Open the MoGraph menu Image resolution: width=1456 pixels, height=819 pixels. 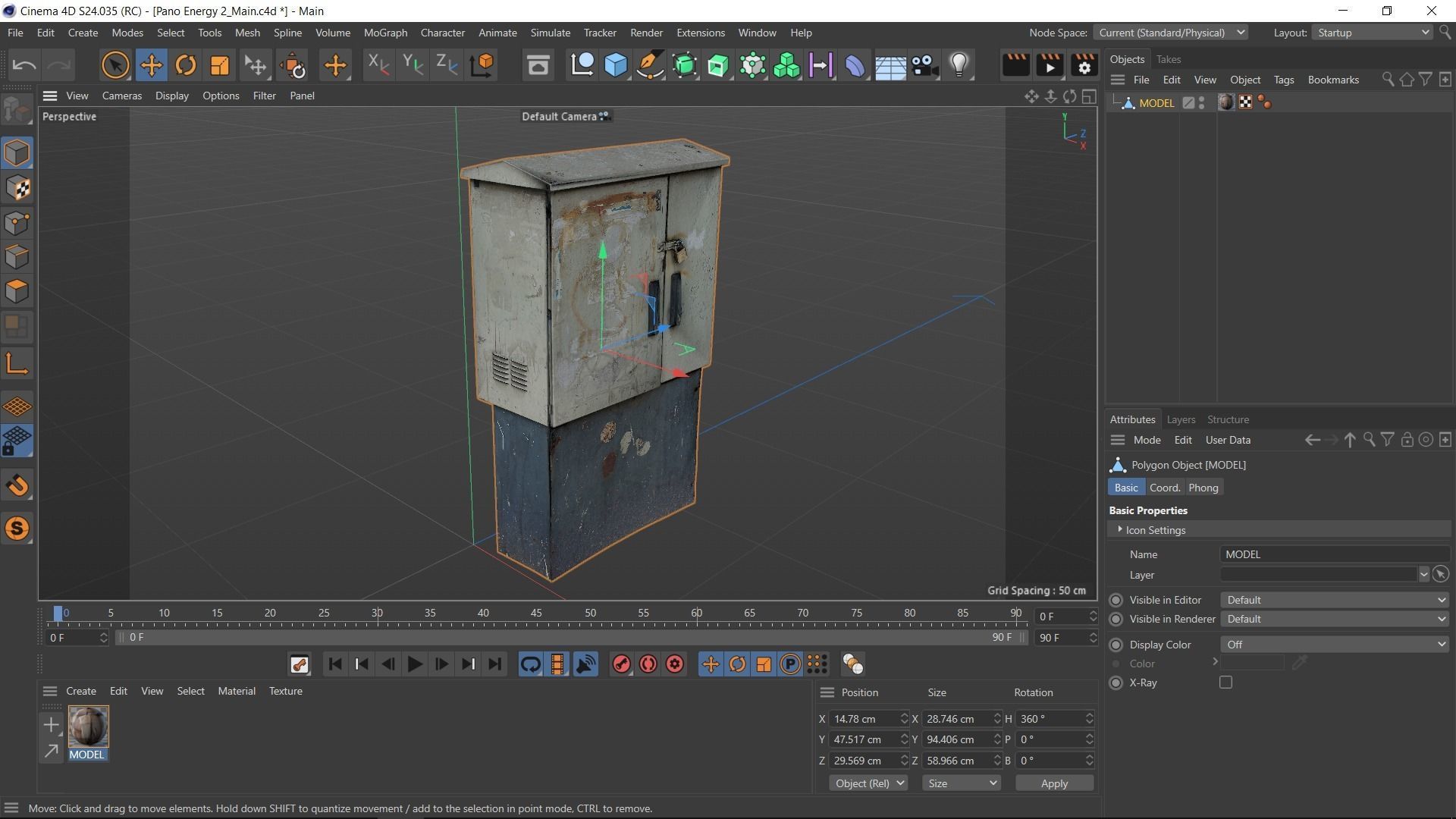click(x=385, y=33)
